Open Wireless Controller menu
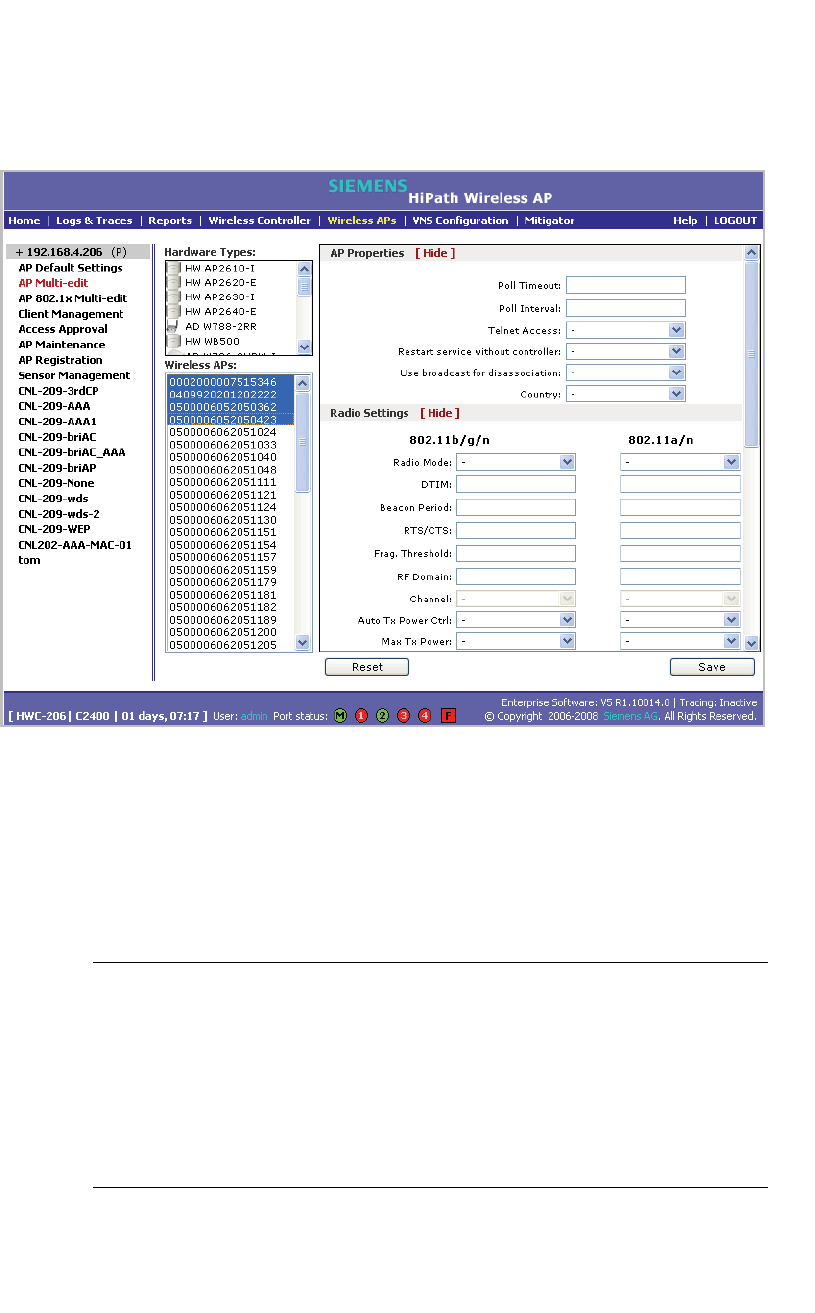This screenshot has width=815, height=1313. tap(260, 221)
